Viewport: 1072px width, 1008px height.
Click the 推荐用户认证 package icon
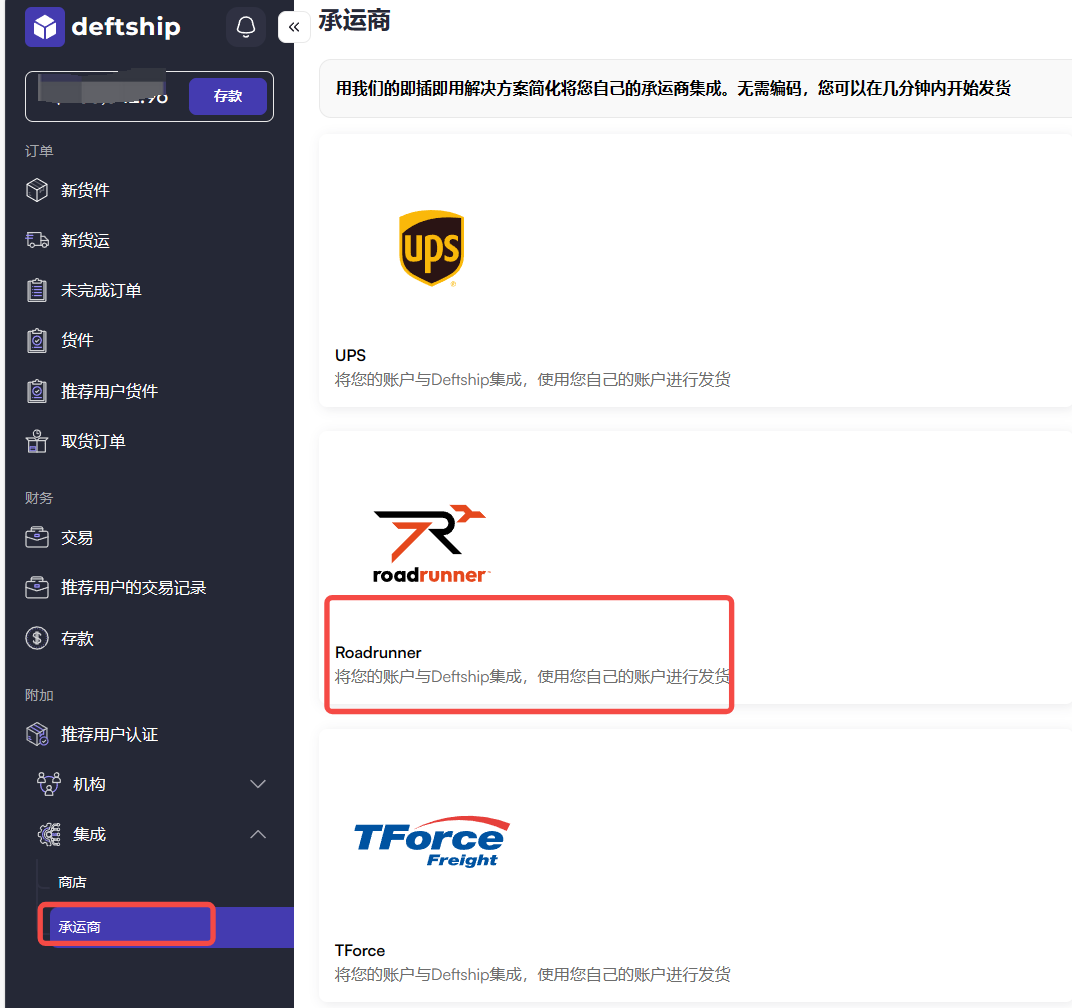coord(37,734)
